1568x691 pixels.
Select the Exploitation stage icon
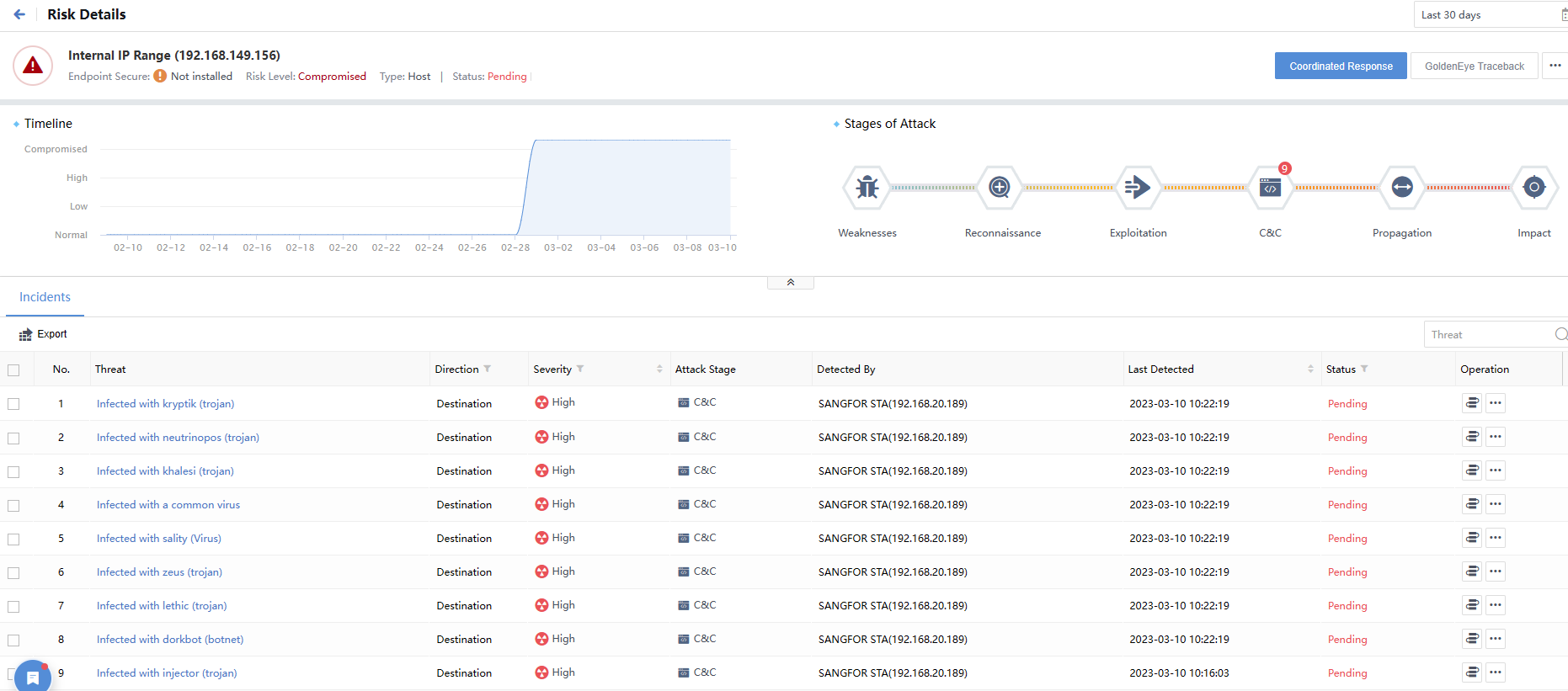pos(1137,187)
